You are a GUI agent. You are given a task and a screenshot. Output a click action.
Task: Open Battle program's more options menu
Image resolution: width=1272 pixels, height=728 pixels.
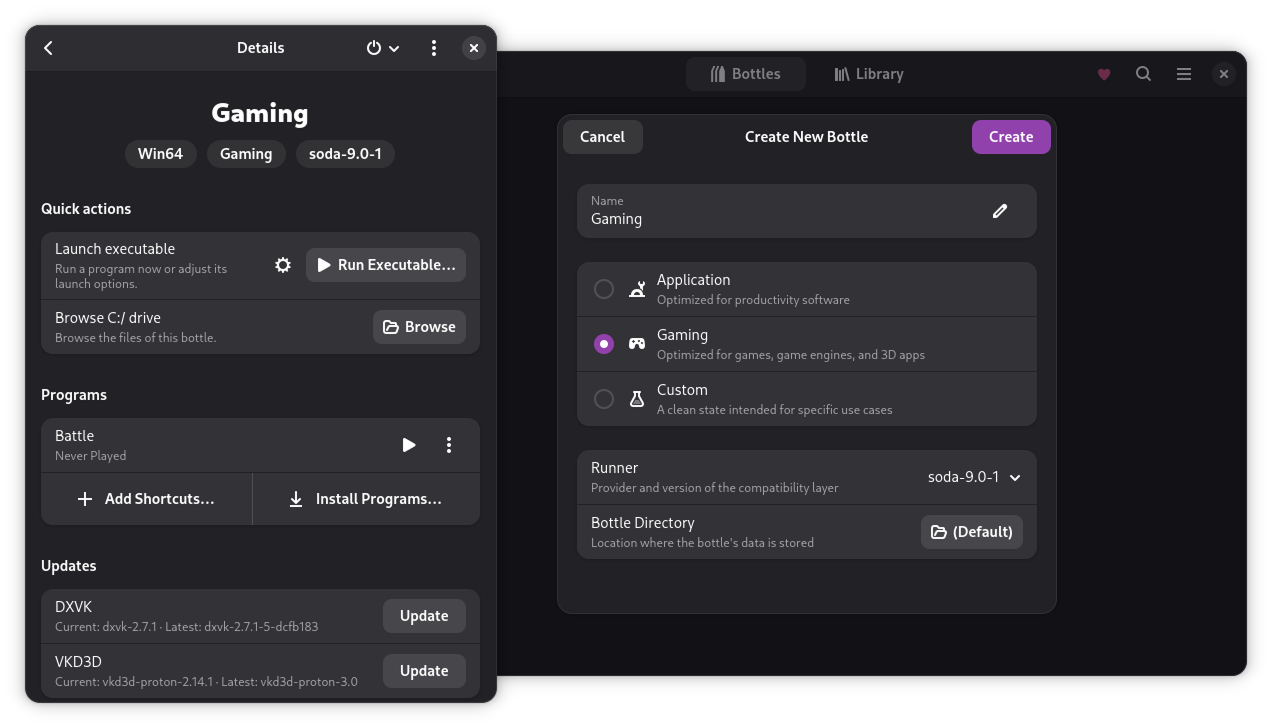point(449,445)
